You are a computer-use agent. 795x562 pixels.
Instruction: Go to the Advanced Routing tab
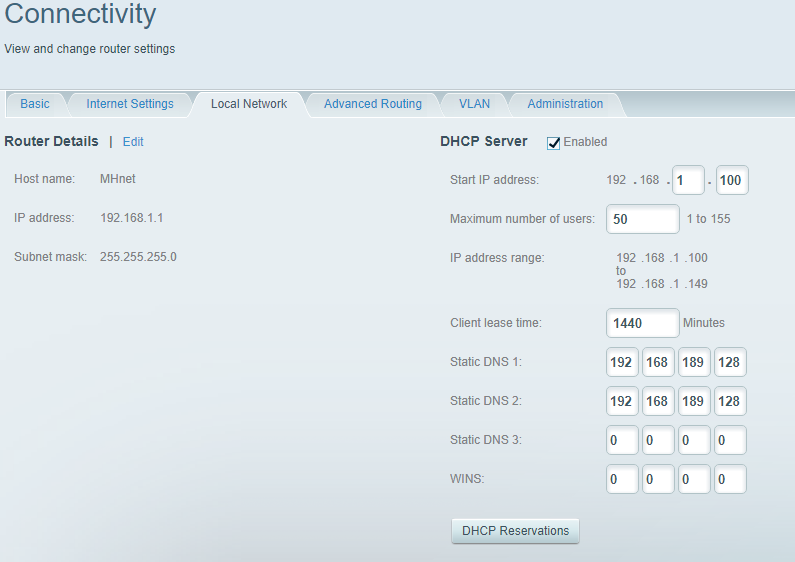pyautogui.click(x=373, y=104)
